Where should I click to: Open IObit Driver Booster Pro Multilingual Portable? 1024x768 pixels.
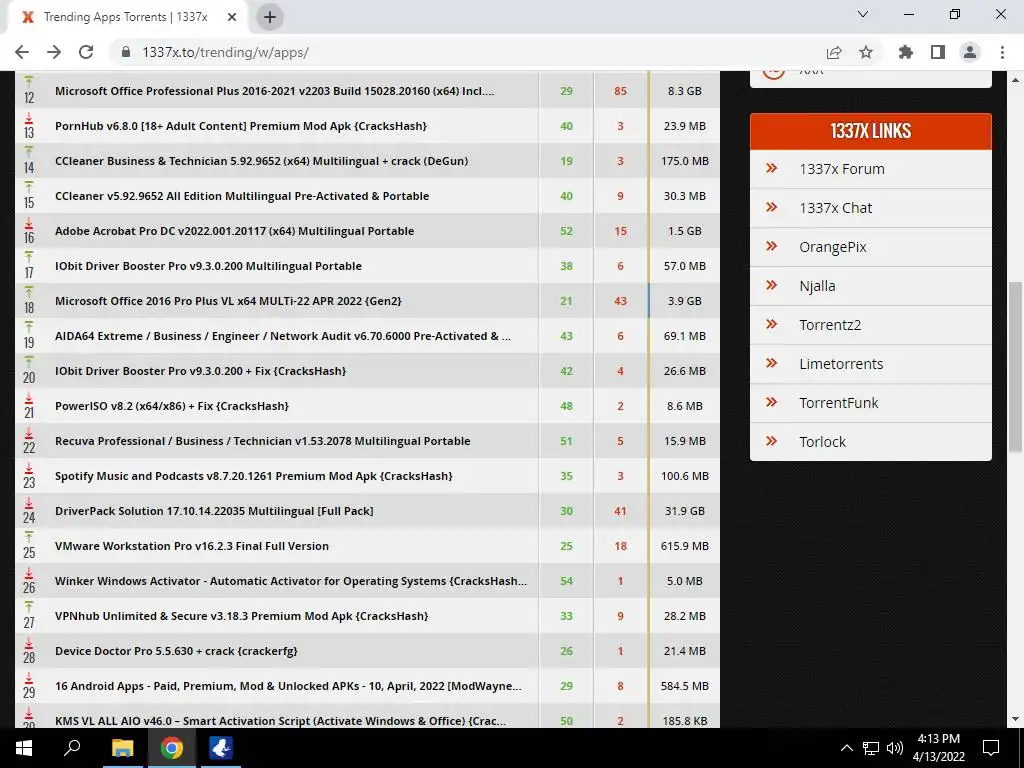pyautogui.click(x=208, y=266)
